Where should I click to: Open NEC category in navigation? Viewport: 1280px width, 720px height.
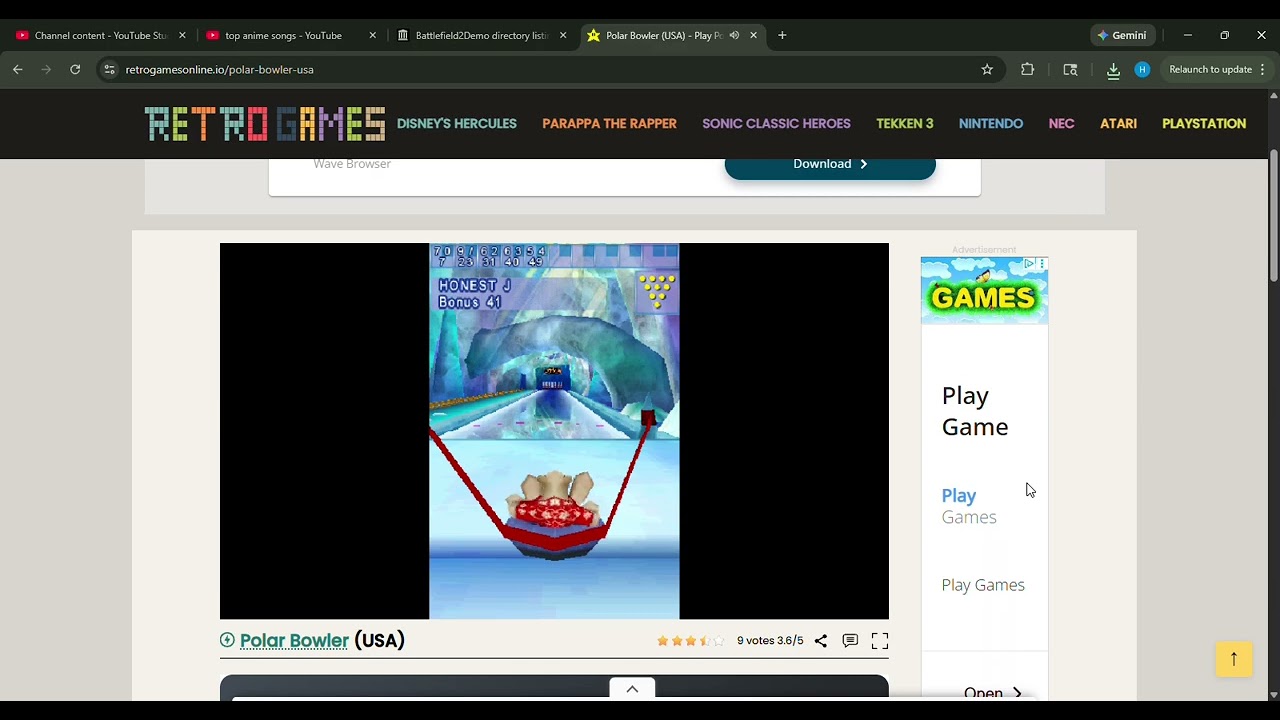pyautogui.click(x=1061, y=124)
